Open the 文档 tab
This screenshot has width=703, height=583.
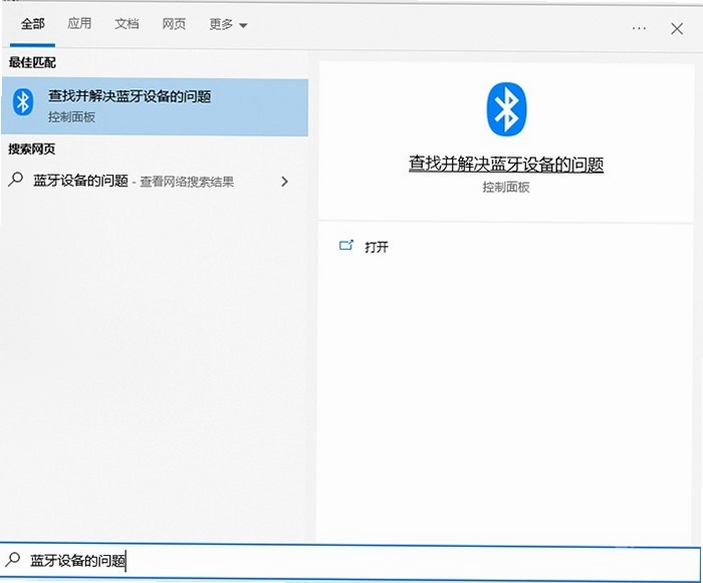click(126, 24)
